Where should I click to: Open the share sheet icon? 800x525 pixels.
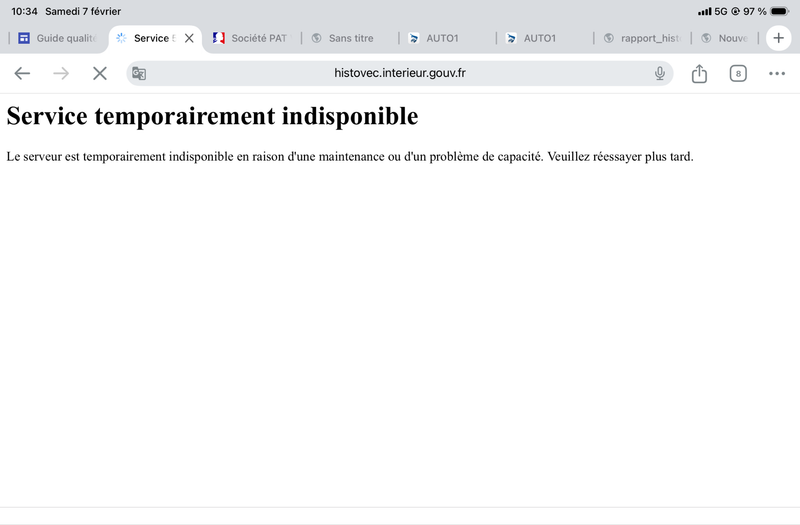(699, 73)
